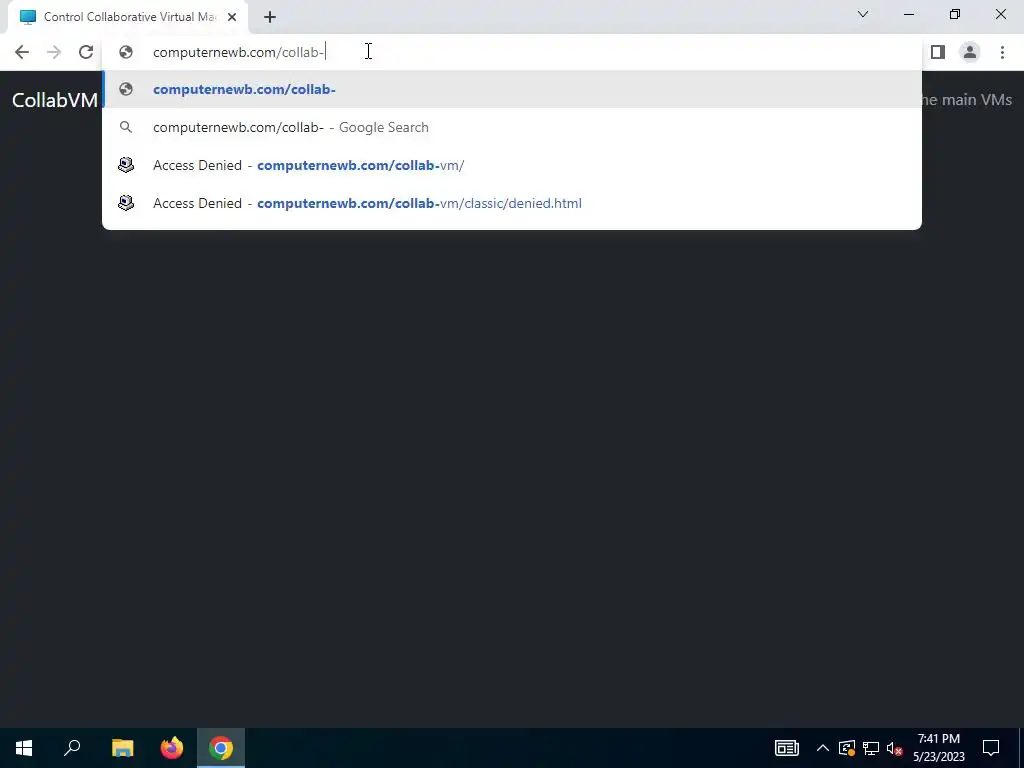Go back with the browser back arrow
Viewport: 1024px width, 768px height.
[22, 52]
